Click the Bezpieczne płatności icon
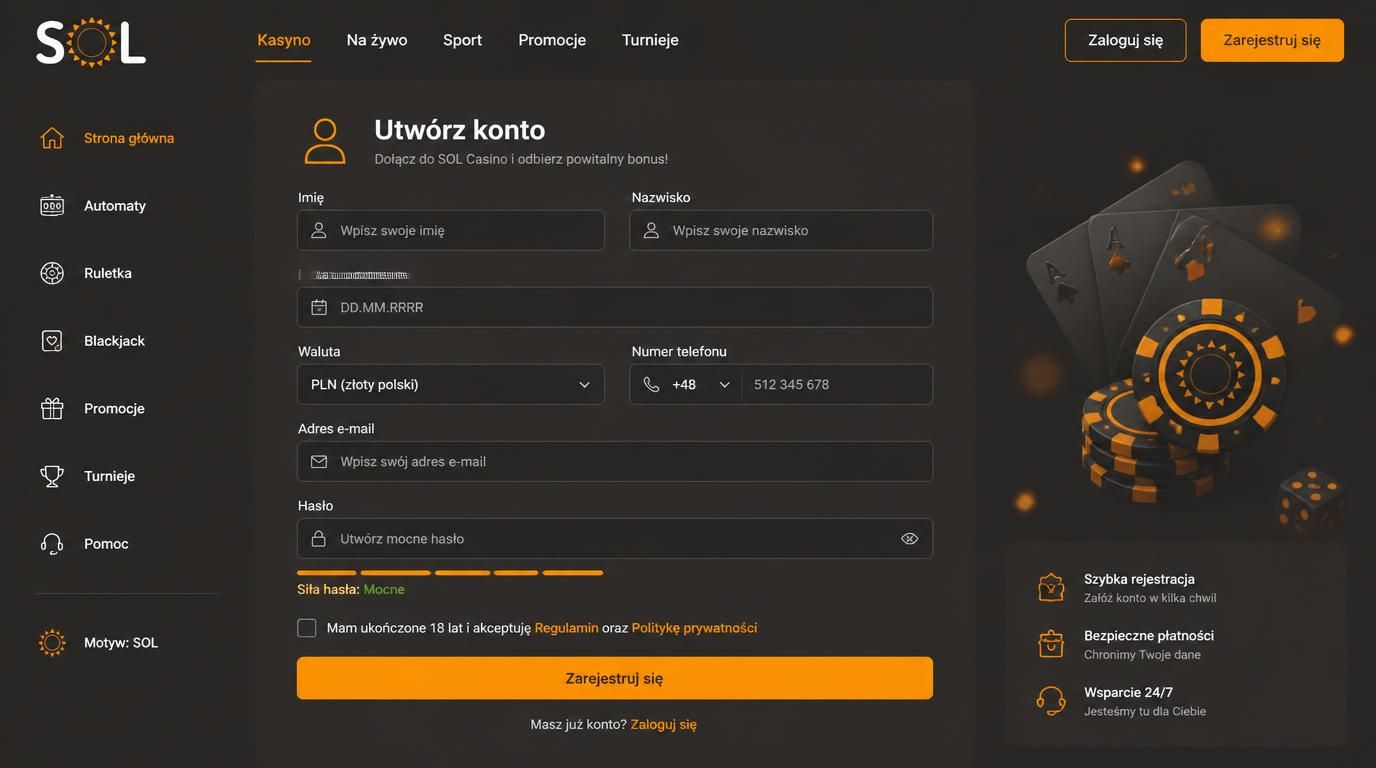Viewport: 1376px width, 768px height. (1051, 644)
